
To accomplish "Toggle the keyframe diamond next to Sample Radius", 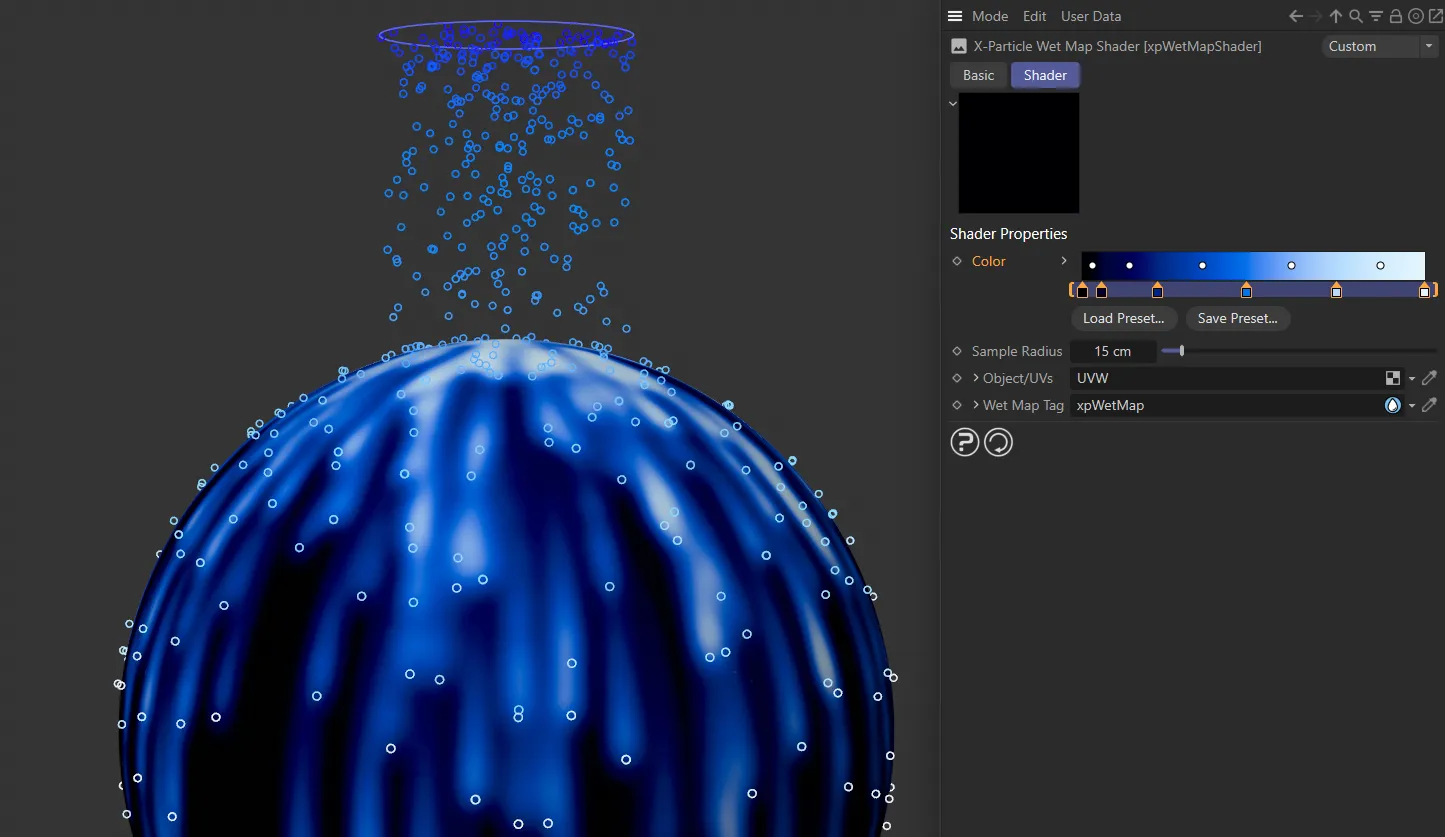I will [956, 351].
